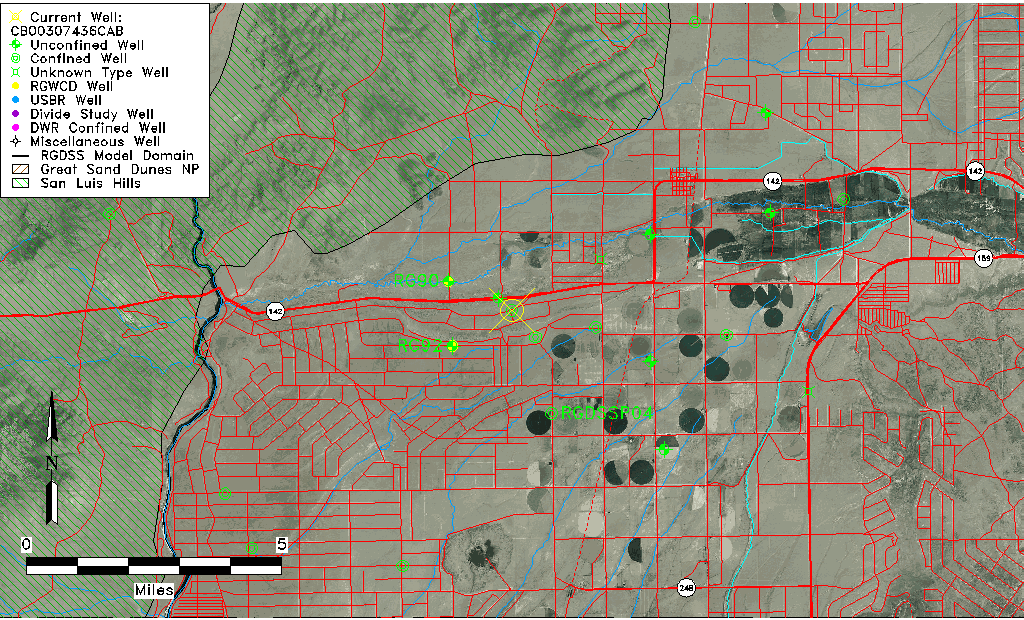
Task: Click the Confined Well legend symbol
Action: click(x=14, y=59)
